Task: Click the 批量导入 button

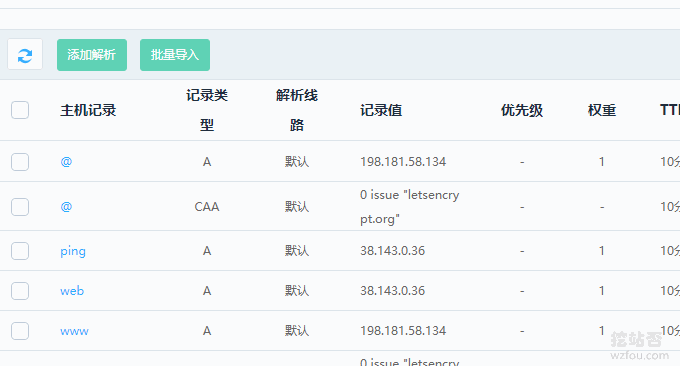Action: (x=175, y=55)
